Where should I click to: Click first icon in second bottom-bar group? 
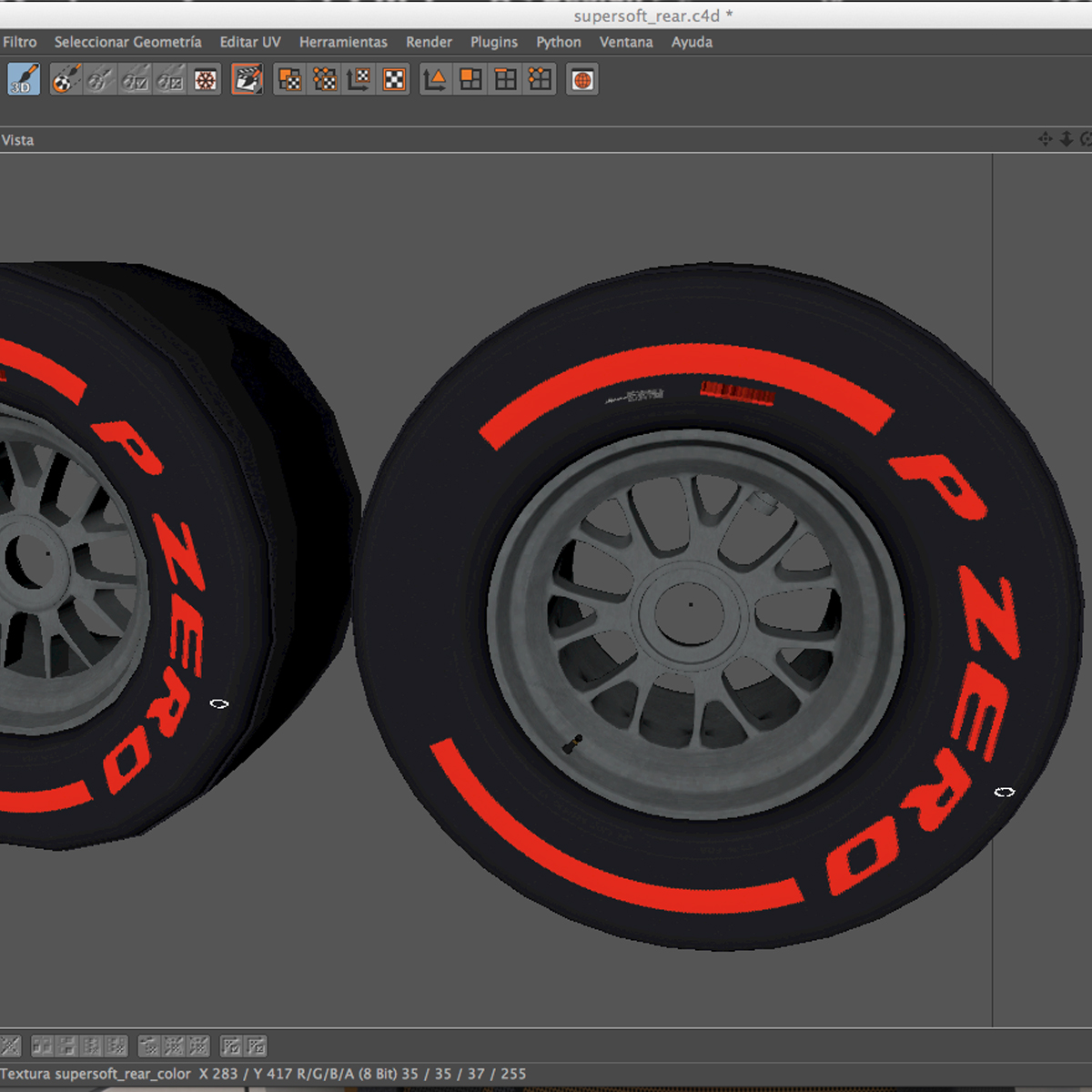pyautogui.click(x=43, y=1046)
